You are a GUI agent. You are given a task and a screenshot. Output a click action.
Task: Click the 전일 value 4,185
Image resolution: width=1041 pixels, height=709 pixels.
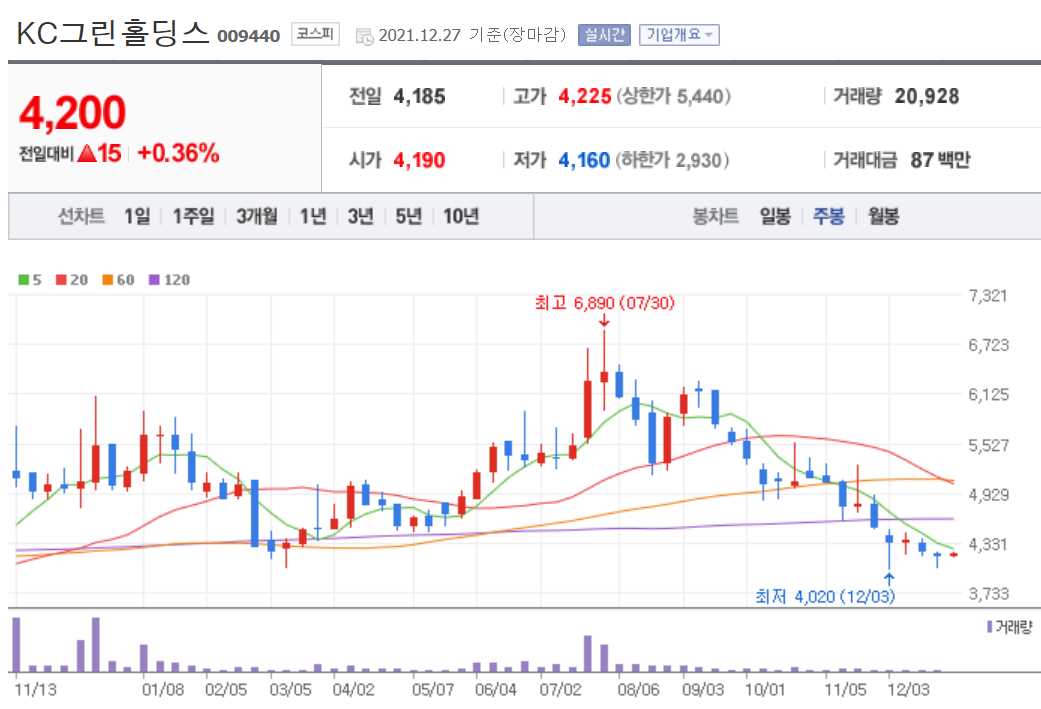tap(420, 97)
